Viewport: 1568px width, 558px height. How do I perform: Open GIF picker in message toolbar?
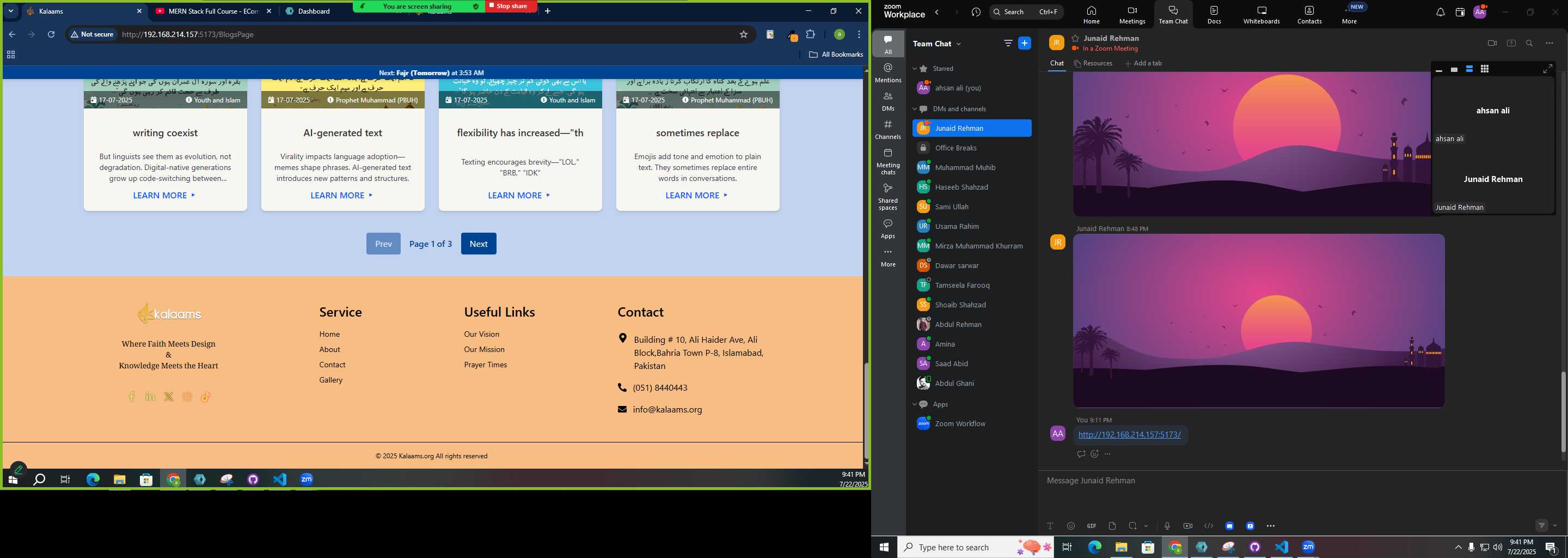click(x=1092, y=526)
